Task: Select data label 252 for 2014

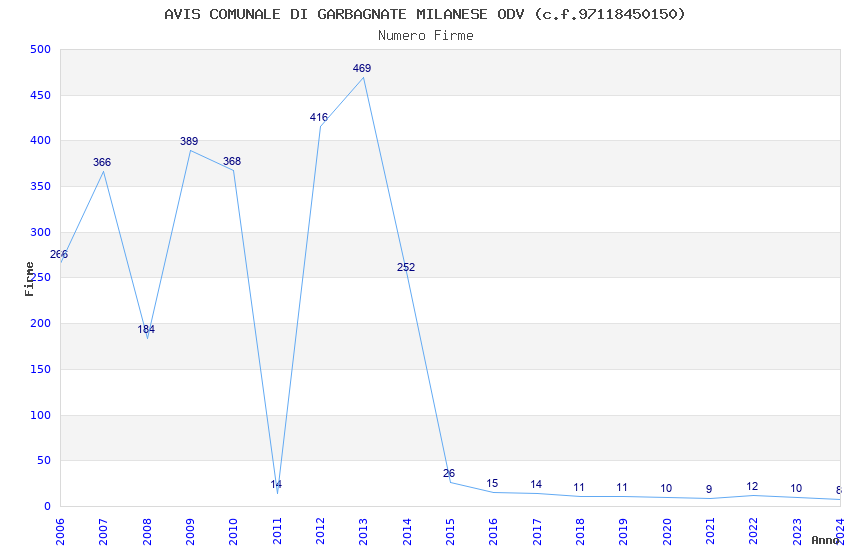Action: point(405,267)
